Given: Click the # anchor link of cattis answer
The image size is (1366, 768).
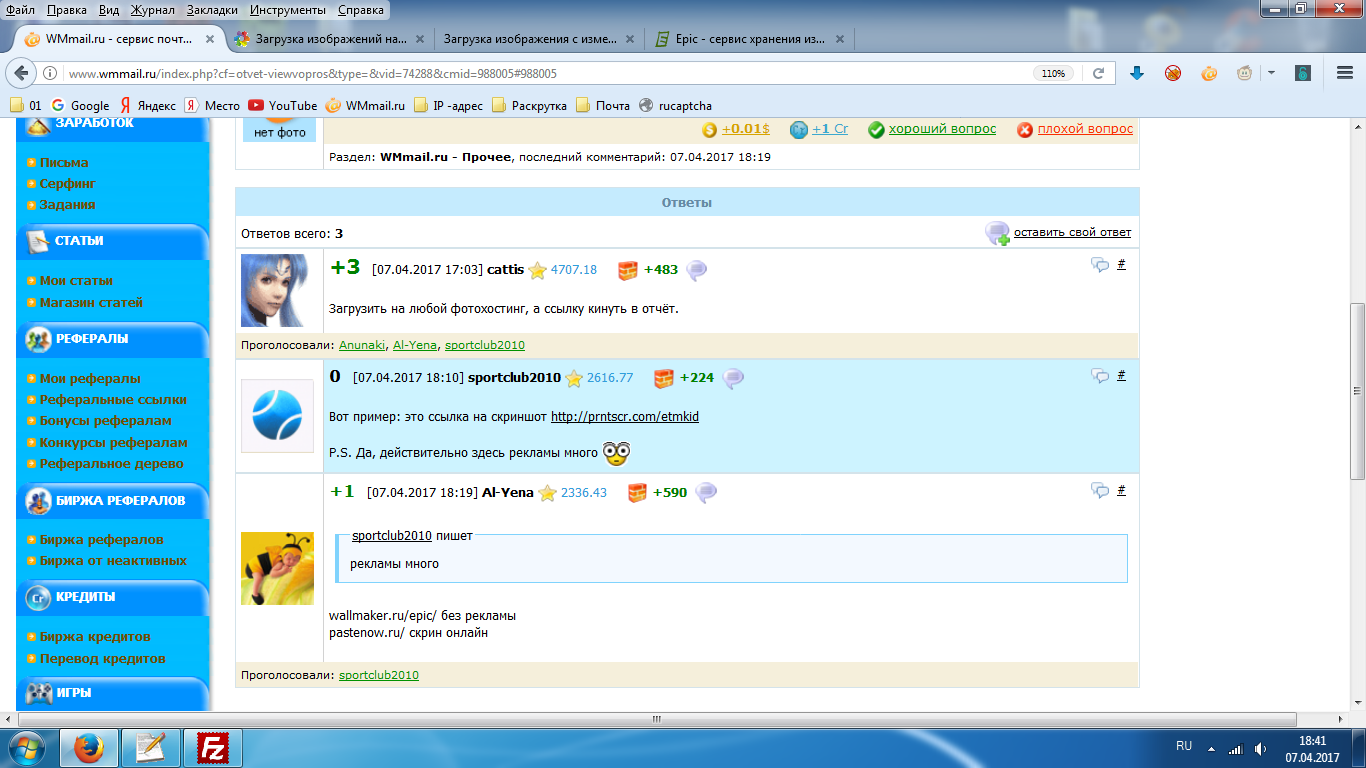Looking at the screenshot, I should point(1121,264).
